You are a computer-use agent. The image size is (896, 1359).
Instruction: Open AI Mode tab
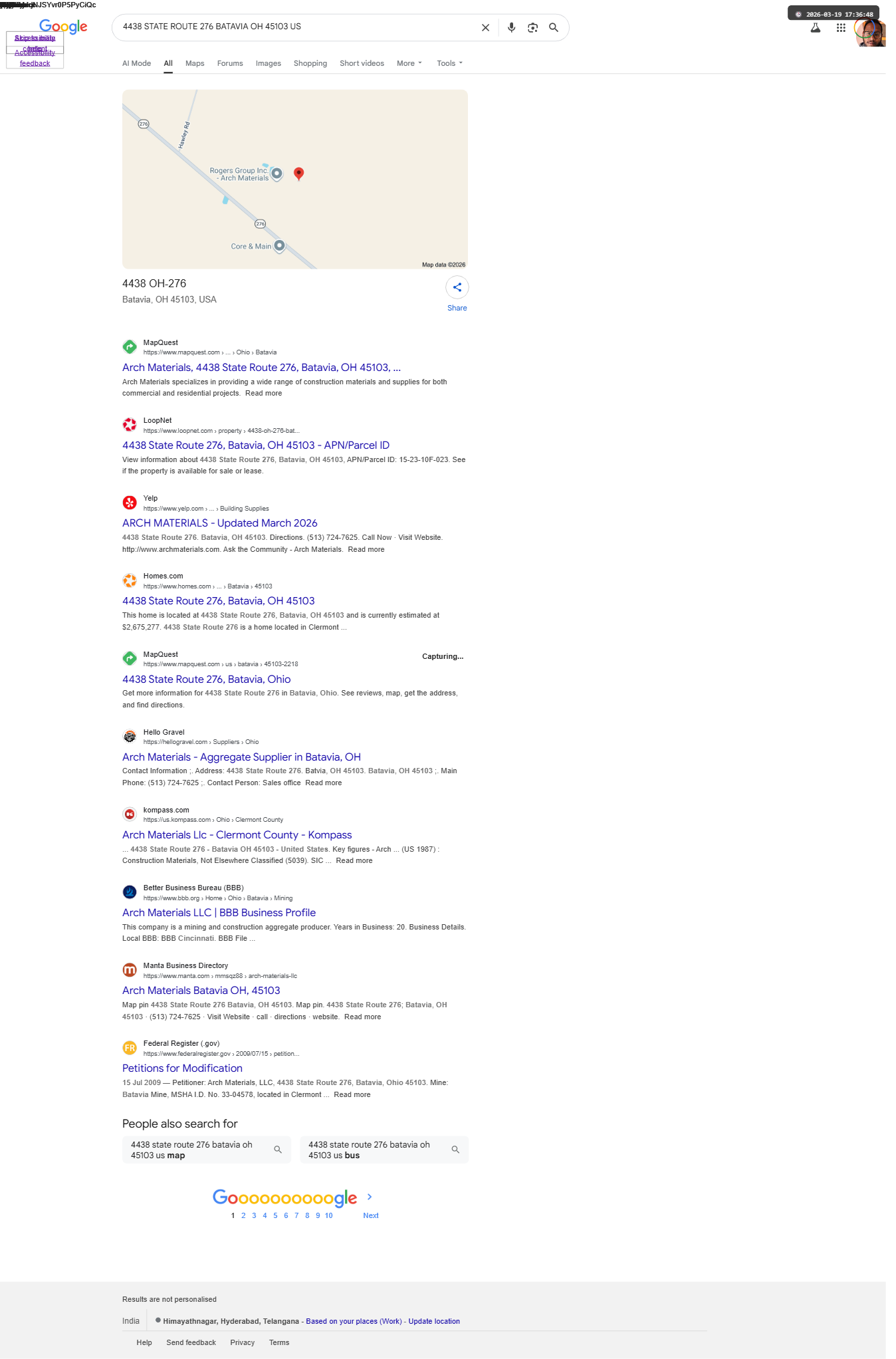pos(136,63)
